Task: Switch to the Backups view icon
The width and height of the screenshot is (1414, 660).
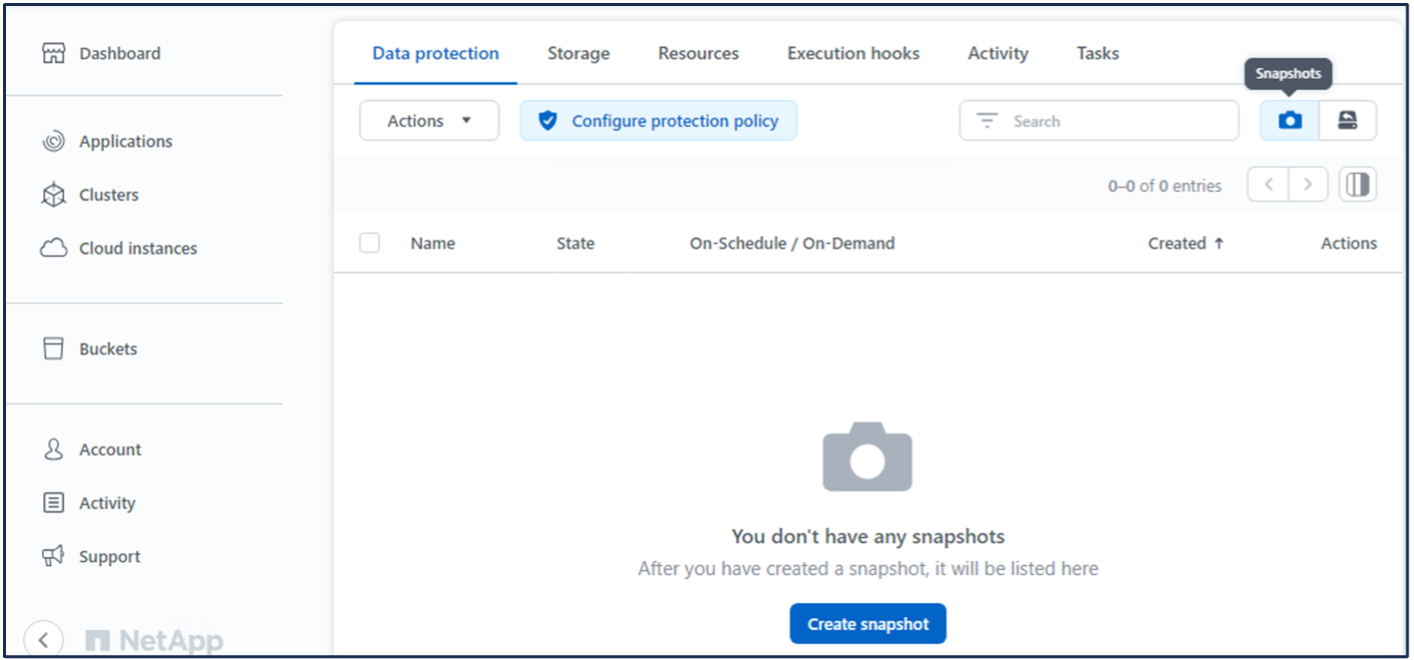Action: point(1347,121)
